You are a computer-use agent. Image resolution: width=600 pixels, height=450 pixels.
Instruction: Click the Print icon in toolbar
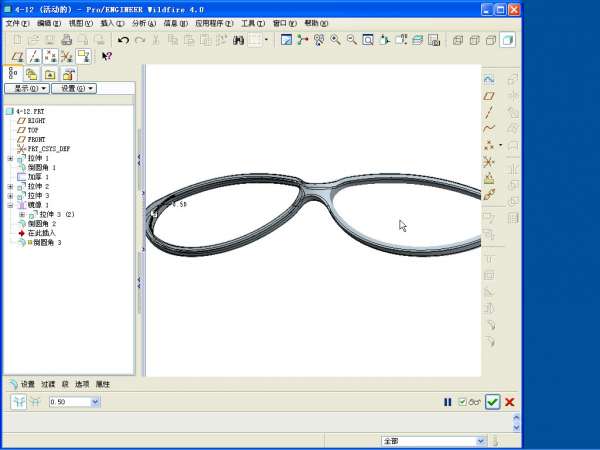pos(66,40)
